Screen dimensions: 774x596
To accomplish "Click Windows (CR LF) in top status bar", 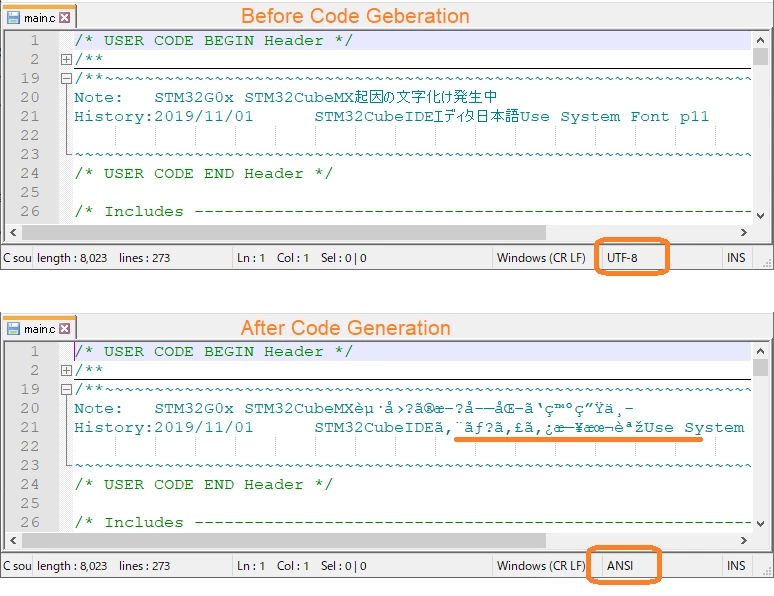I will click(541, 258).
